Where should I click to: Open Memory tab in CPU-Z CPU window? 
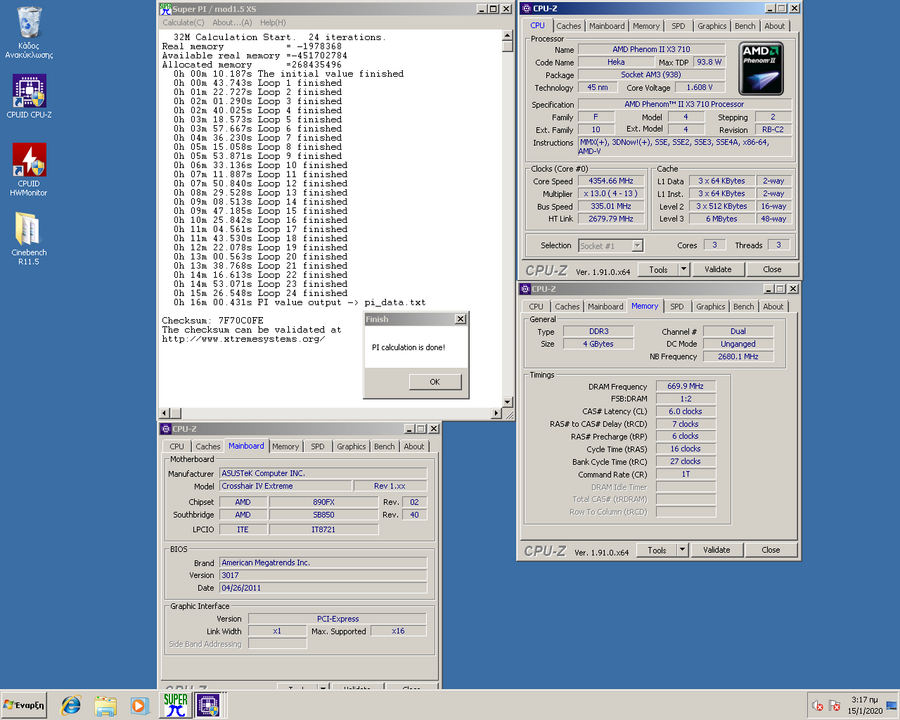(x=646, y=26)
